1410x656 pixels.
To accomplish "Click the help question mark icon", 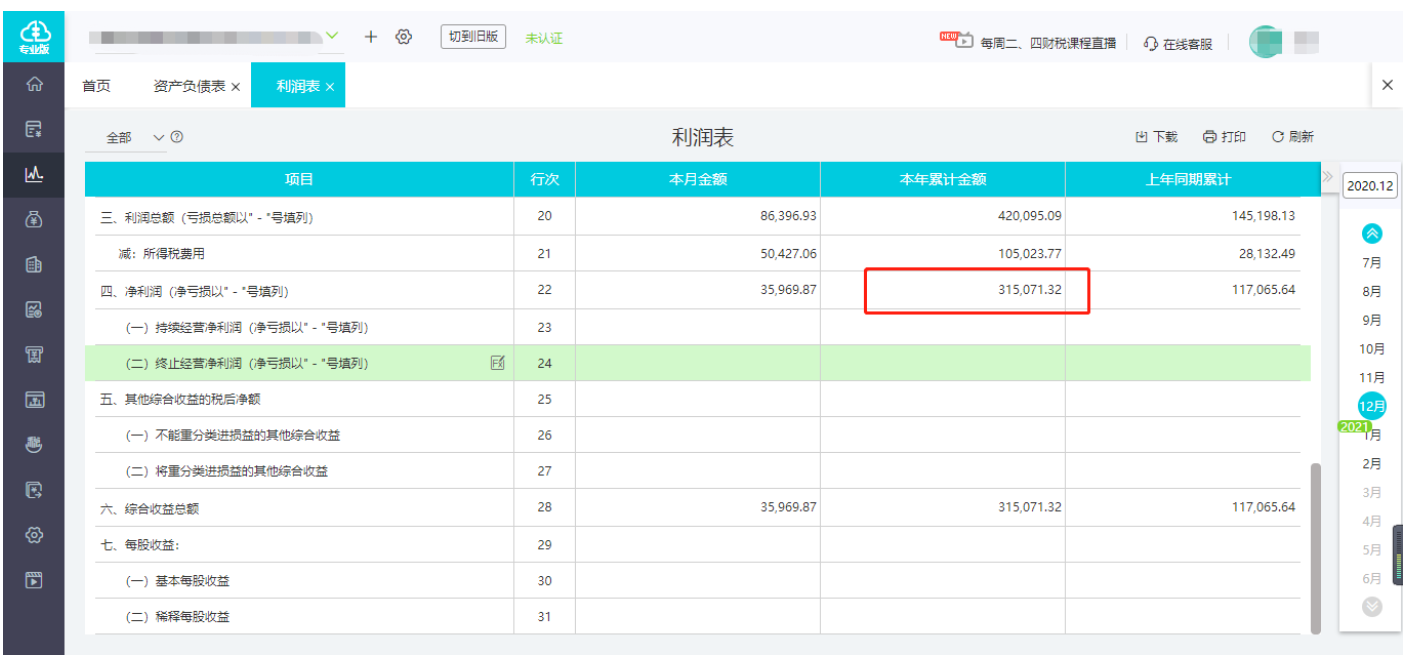I will coord(177,137).
